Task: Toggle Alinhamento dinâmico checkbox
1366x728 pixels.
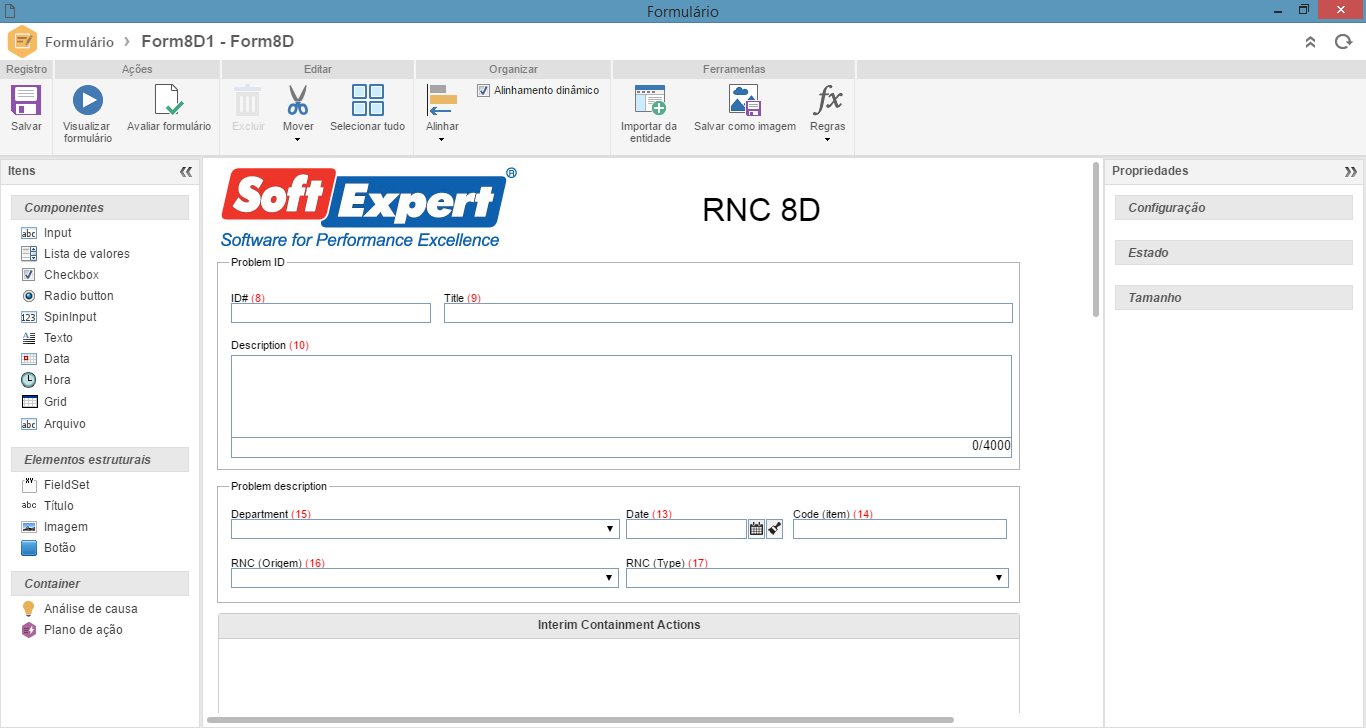Action: coord(484,90)
